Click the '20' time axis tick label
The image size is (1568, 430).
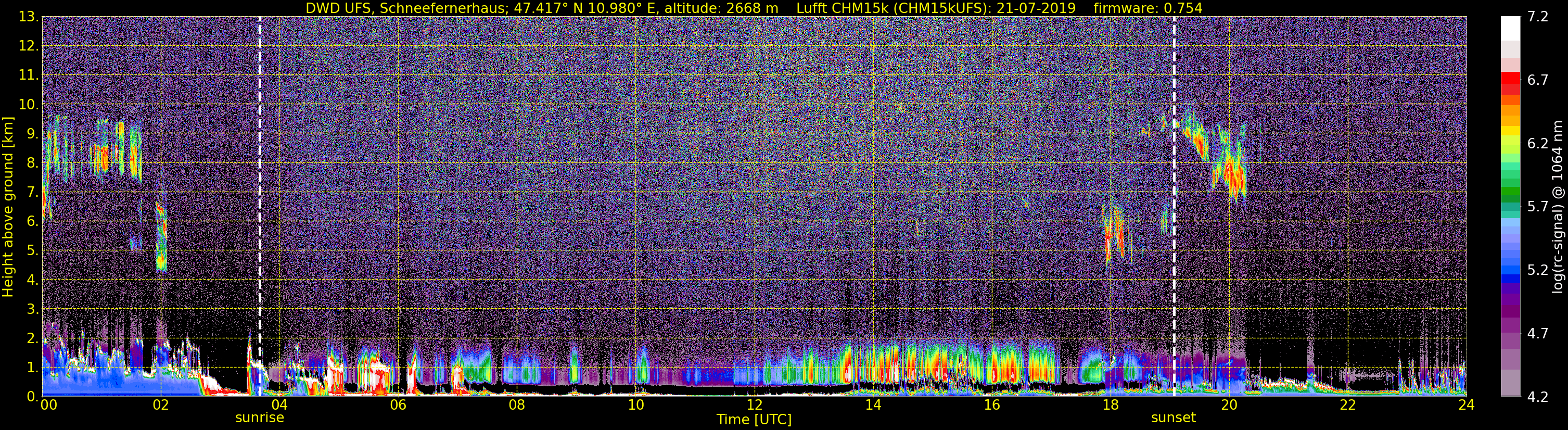(x=1229, y=405)
